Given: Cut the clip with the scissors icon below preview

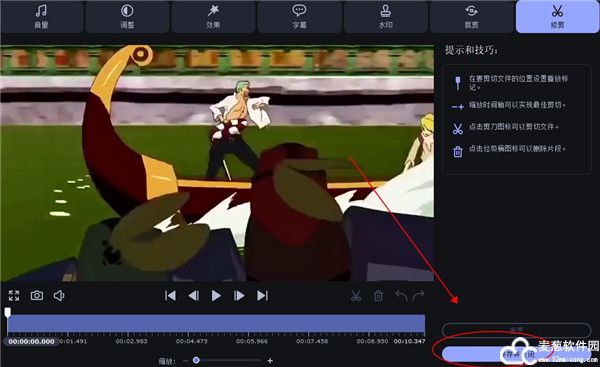Looking at the screenshot, I should (x=356, y=296).
